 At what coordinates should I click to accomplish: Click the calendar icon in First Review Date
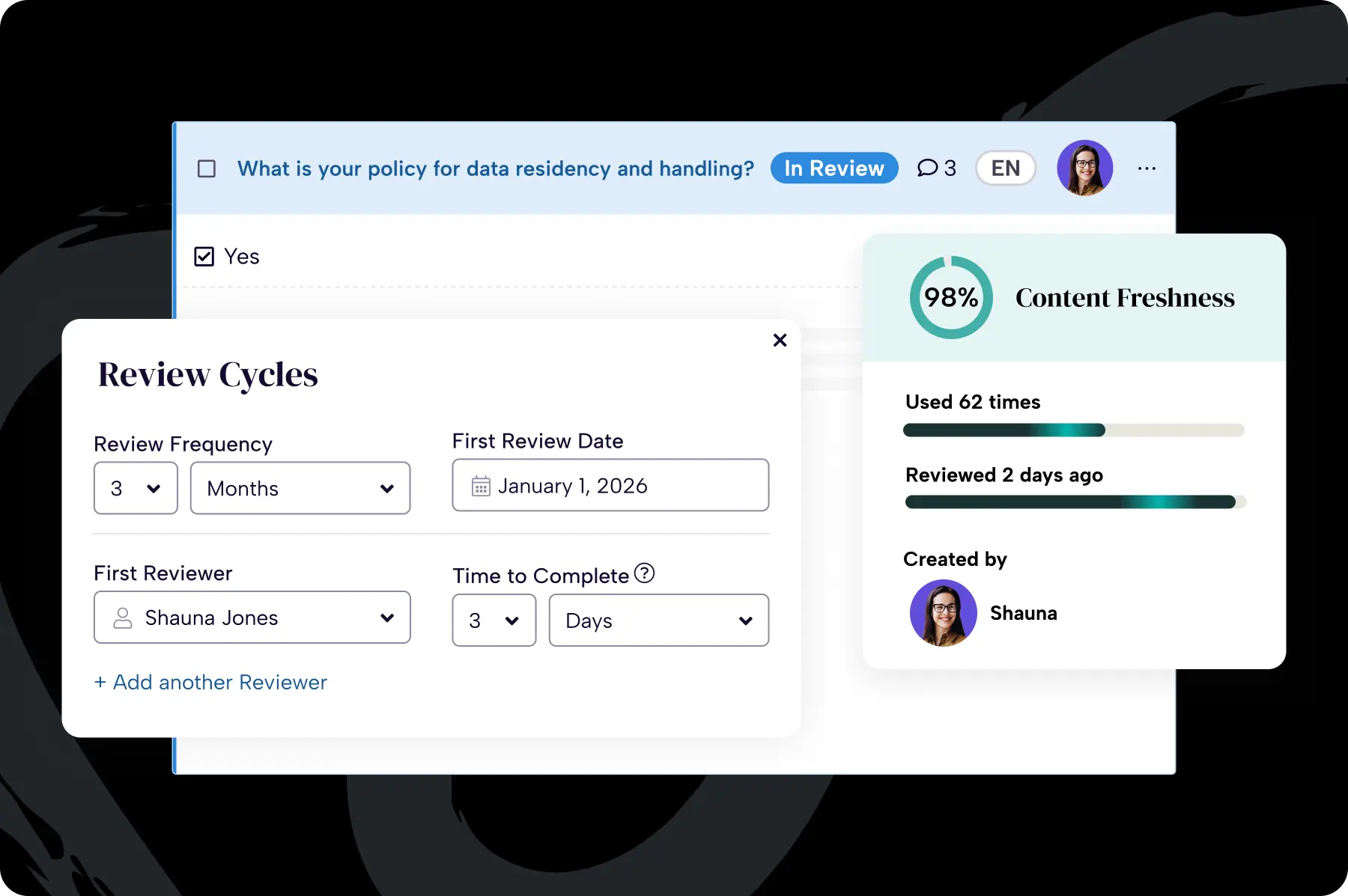481,487
